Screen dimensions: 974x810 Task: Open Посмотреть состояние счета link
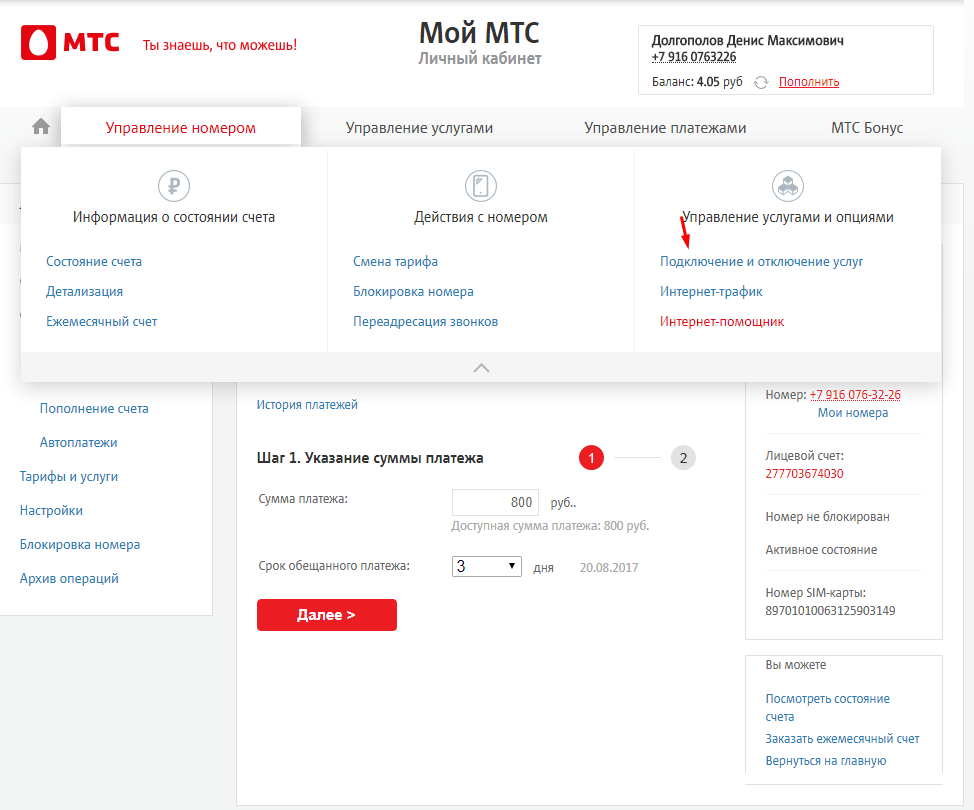click(827, 708)
